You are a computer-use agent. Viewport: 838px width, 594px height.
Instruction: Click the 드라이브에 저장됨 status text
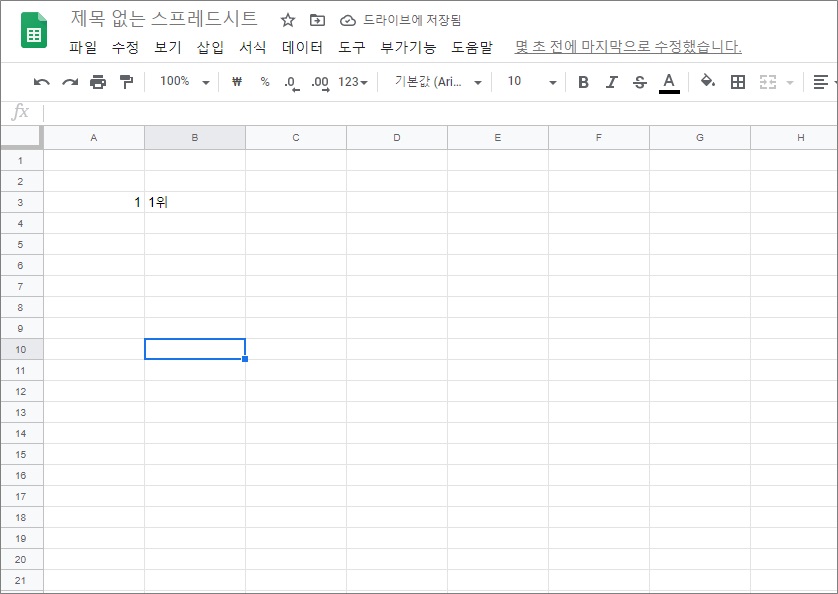(412, 20)
